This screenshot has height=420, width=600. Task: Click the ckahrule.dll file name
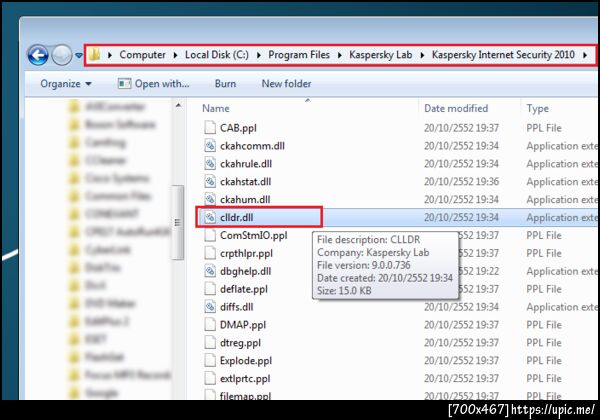(246, 164)
